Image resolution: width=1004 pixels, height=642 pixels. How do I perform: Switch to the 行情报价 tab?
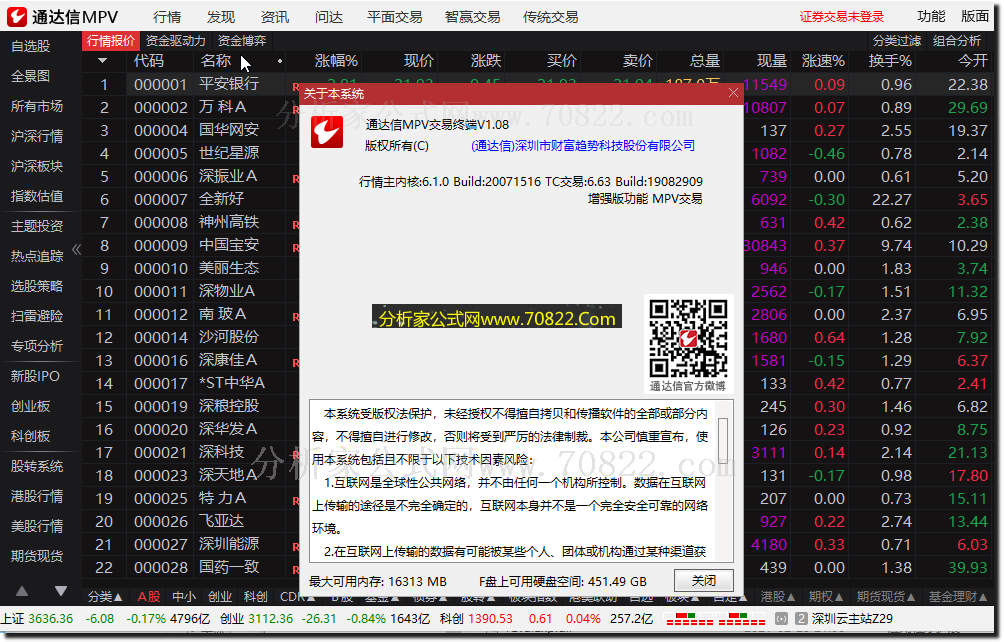[x=111, y=41]
